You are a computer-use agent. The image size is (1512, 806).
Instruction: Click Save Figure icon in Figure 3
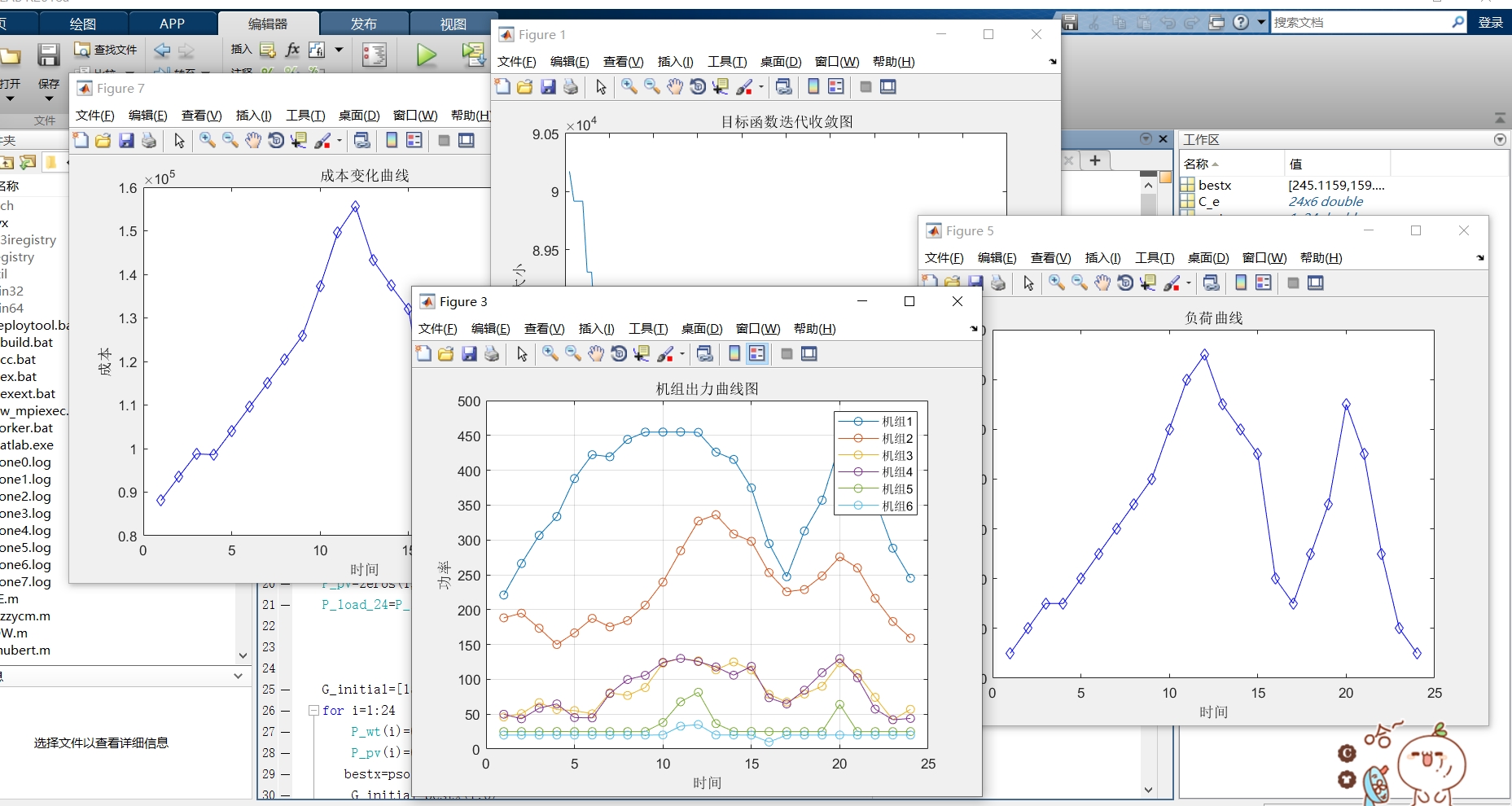[x=469, y=353]
